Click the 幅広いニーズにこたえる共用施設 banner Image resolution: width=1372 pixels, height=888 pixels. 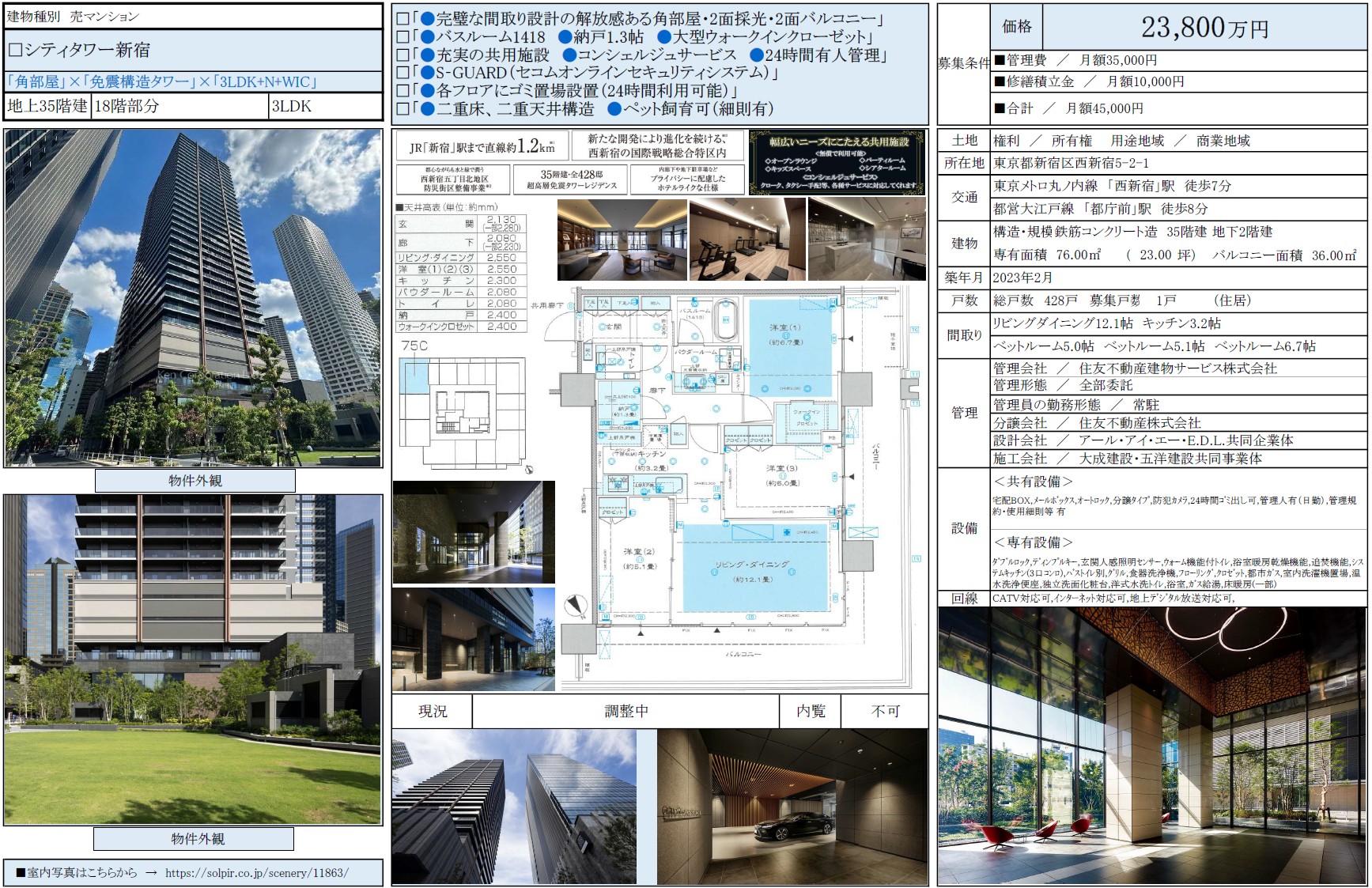[837, 163]
